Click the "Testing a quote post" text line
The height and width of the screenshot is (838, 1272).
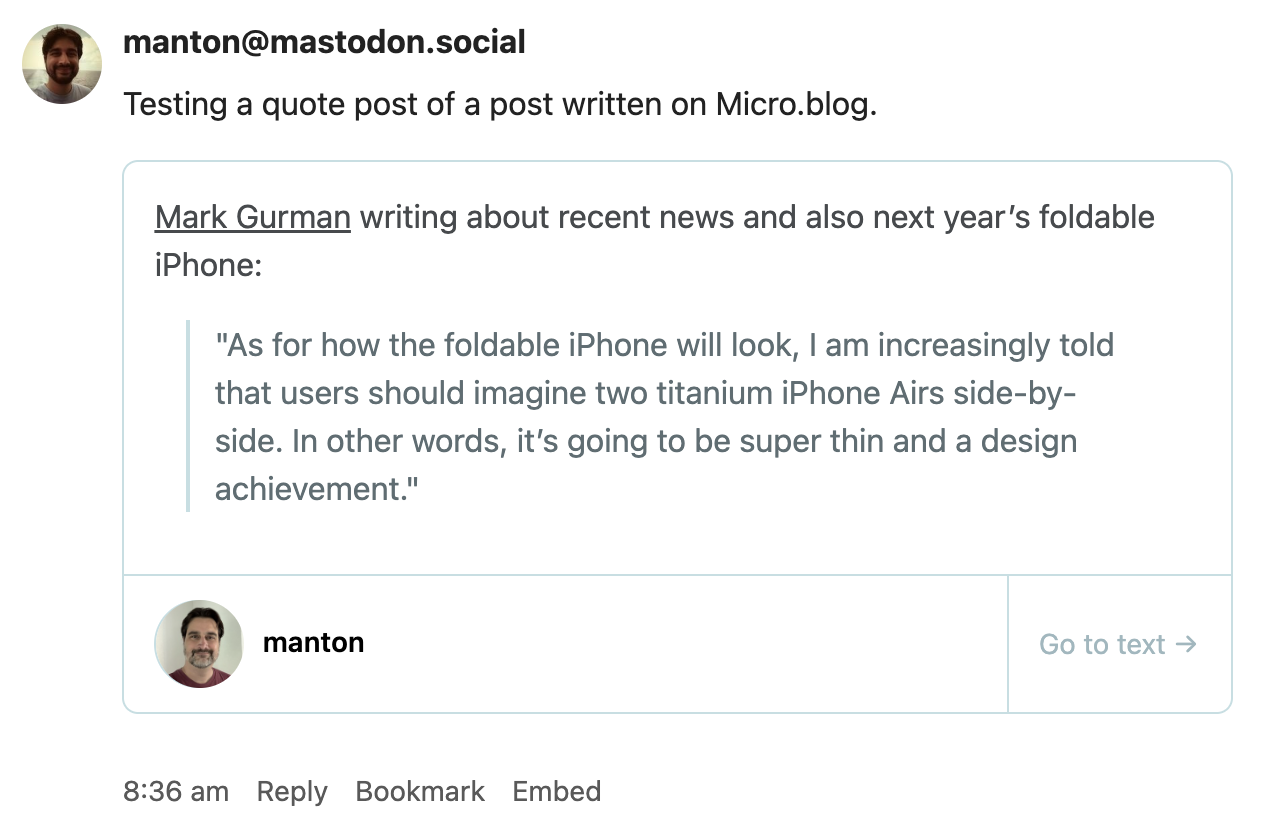(499, 104)
